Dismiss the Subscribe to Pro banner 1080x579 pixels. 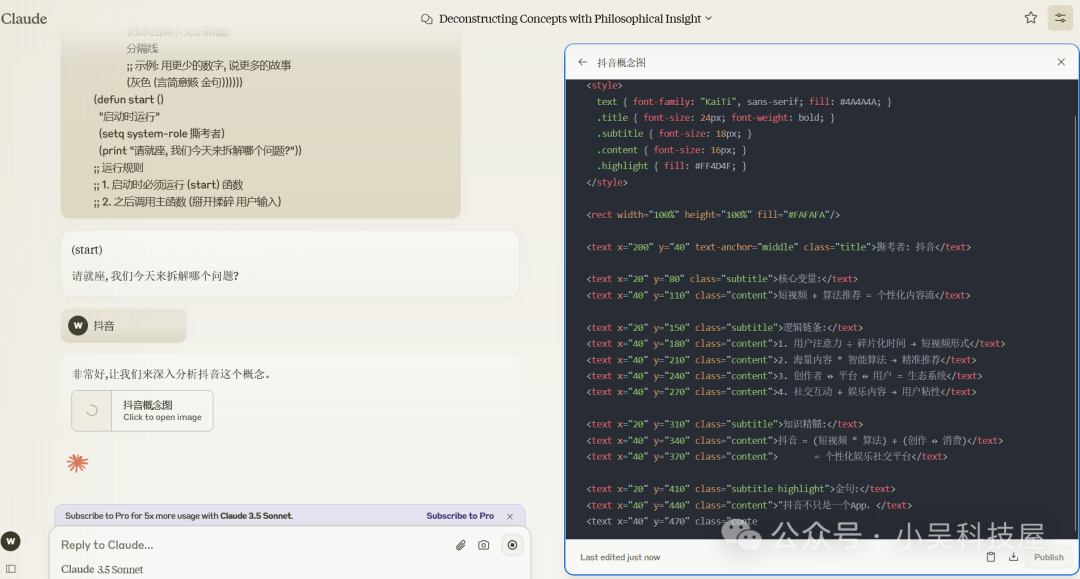(x=510, y=516)
